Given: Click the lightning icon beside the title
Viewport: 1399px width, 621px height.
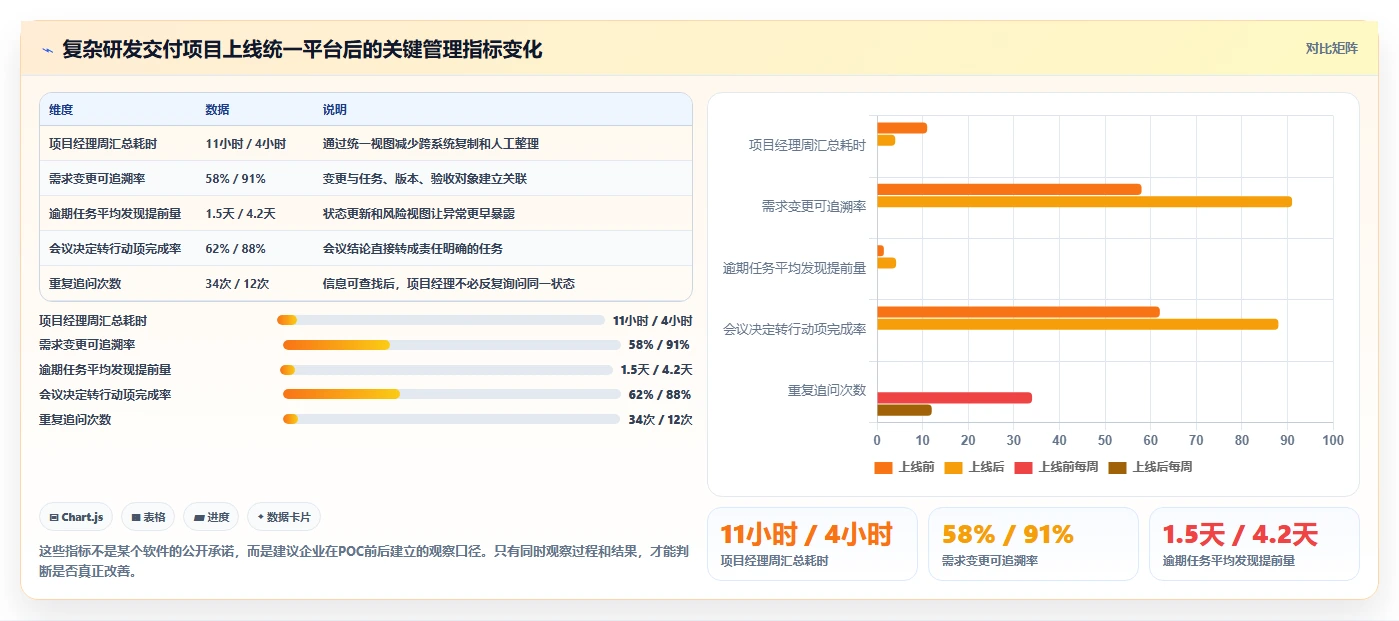Looking at the screenshot, I should [x=48, y=49].
